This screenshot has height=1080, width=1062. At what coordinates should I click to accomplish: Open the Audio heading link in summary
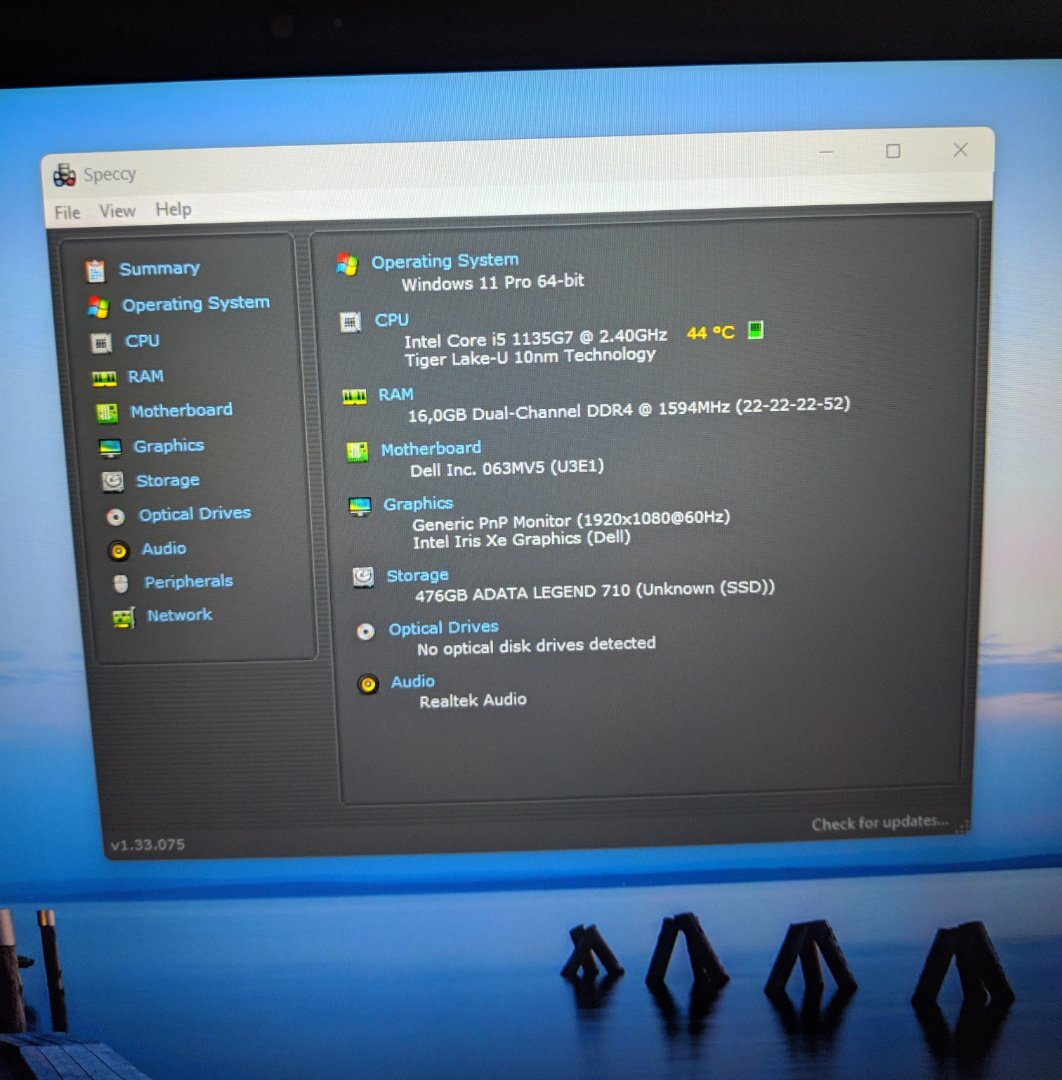point(413,681)
